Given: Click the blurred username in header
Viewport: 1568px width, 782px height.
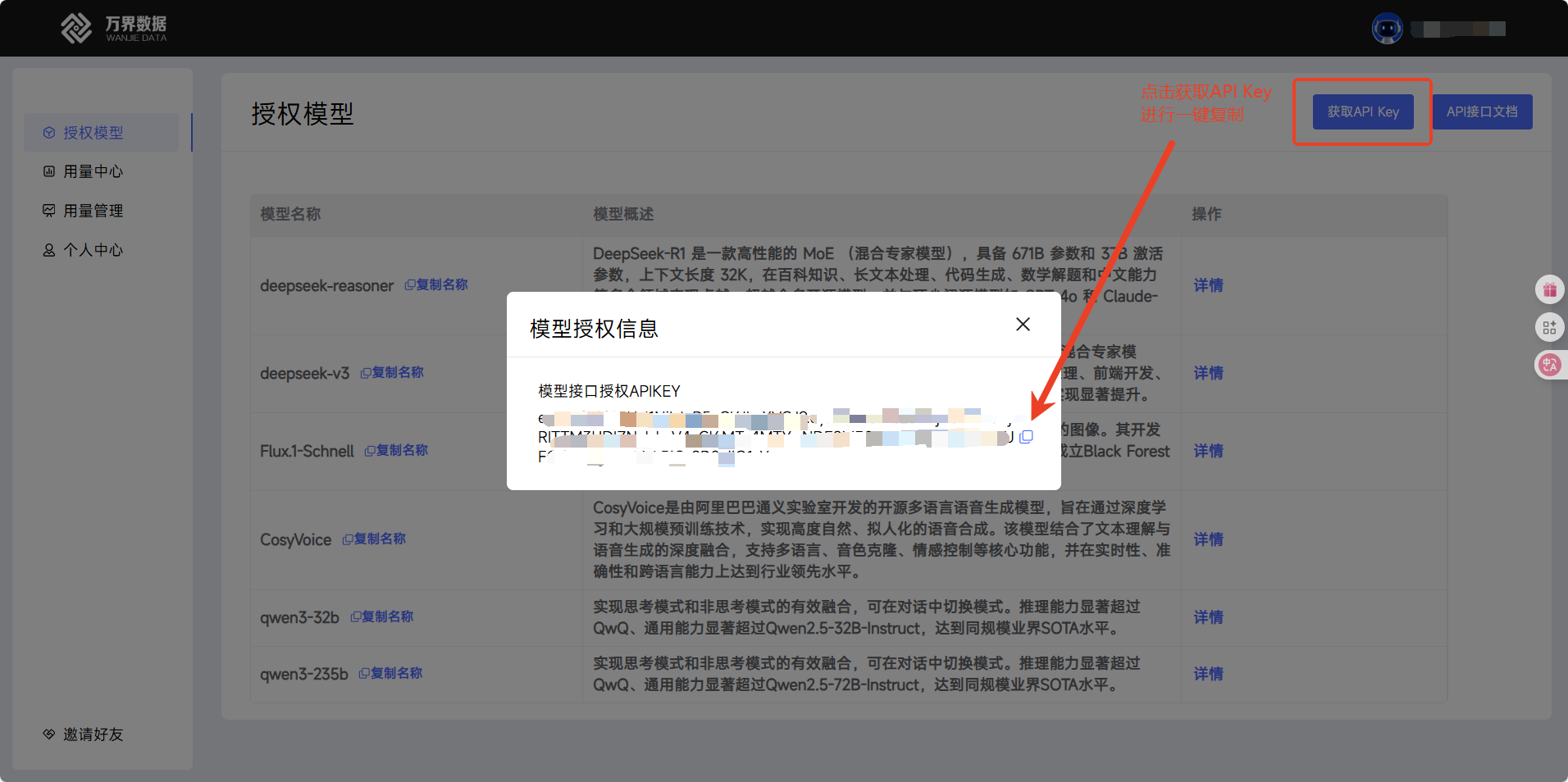Looking at the screenshot, I should point(1458,29).
